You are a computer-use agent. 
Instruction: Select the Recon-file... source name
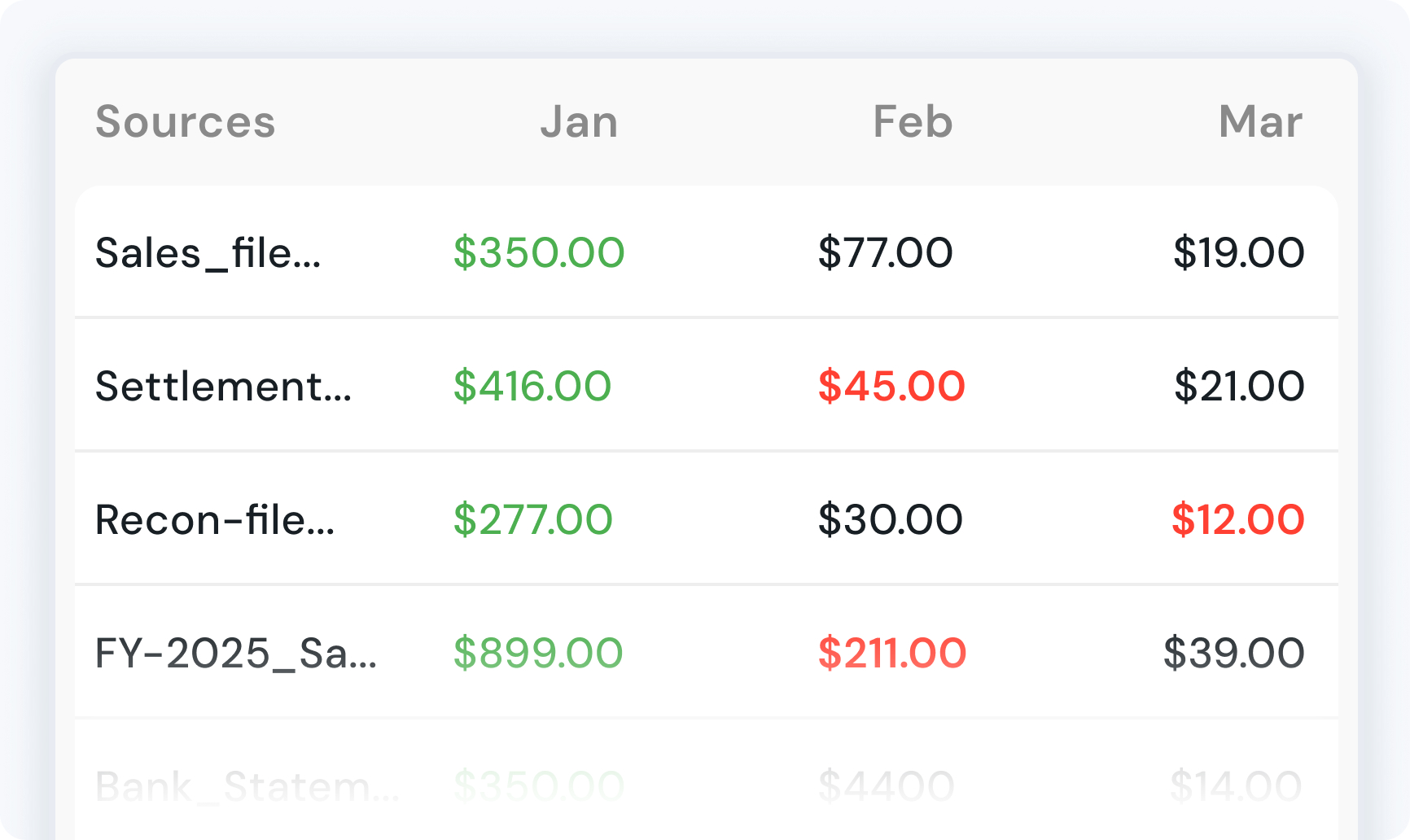point(215,519)
